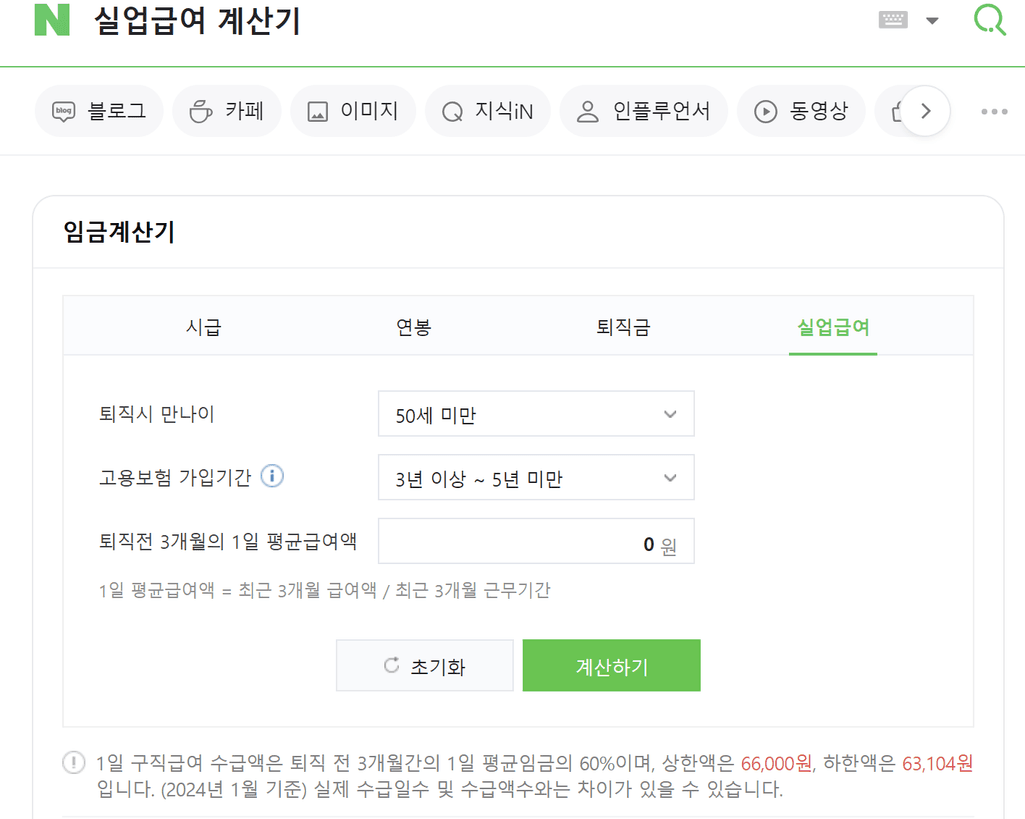
Task: Click the 초기화 reset button
Action: tap(425, 665)
